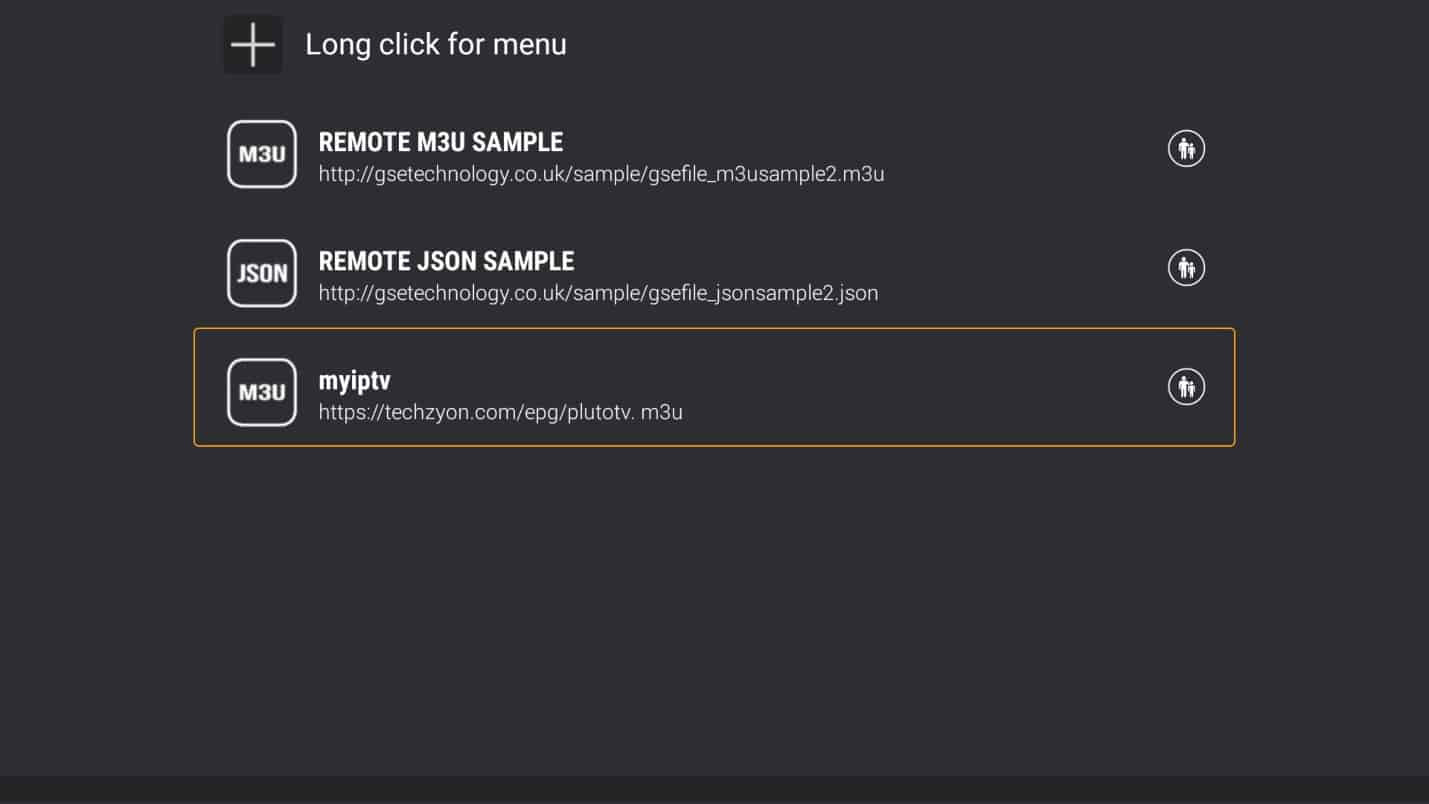Click the empty area below the playlist list
The height and width of the screenshot is (804, 1429).
[x=714, y=610]
